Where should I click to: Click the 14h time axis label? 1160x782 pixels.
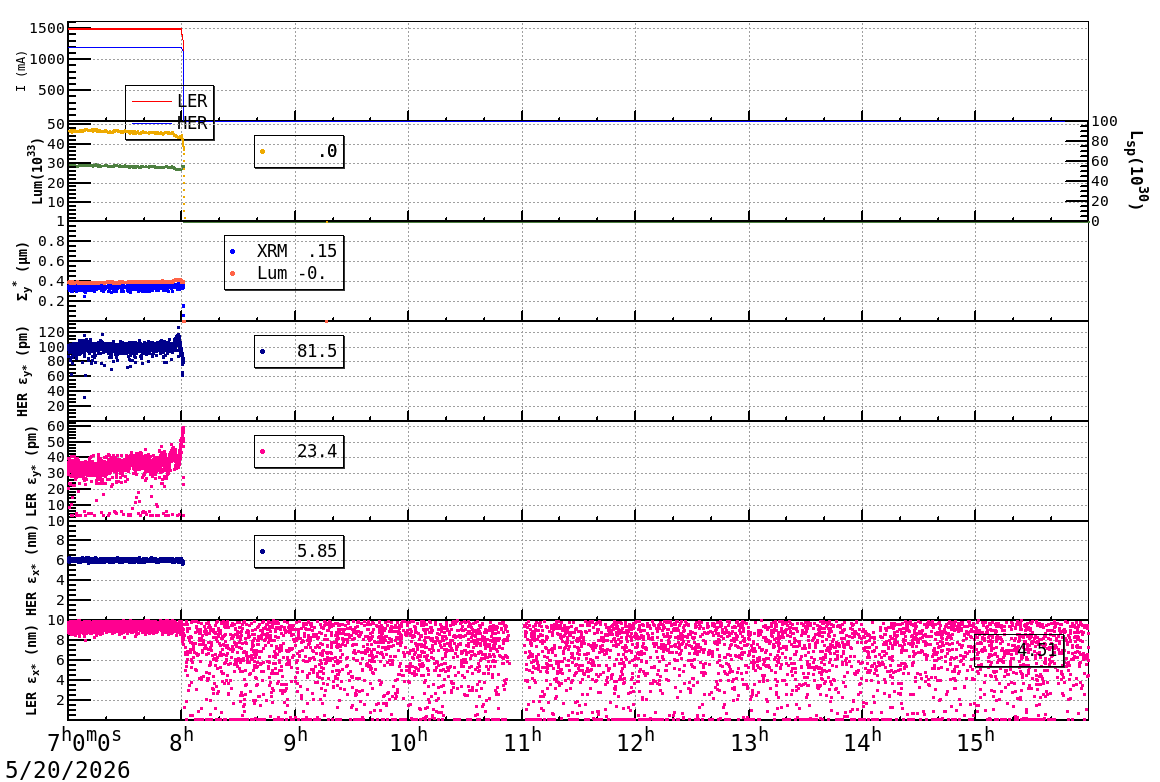[x=863, y=741]
